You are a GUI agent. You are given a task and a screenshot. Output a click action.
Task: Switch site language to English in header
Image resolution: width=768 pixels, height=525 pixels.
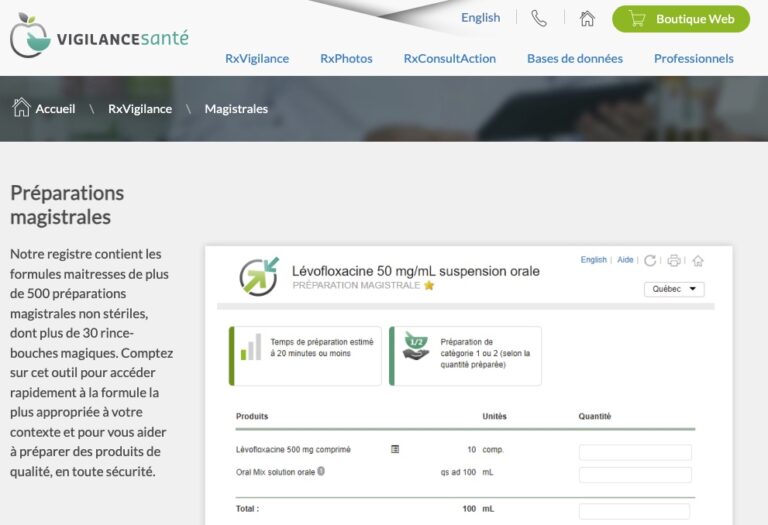coord(480,18)
